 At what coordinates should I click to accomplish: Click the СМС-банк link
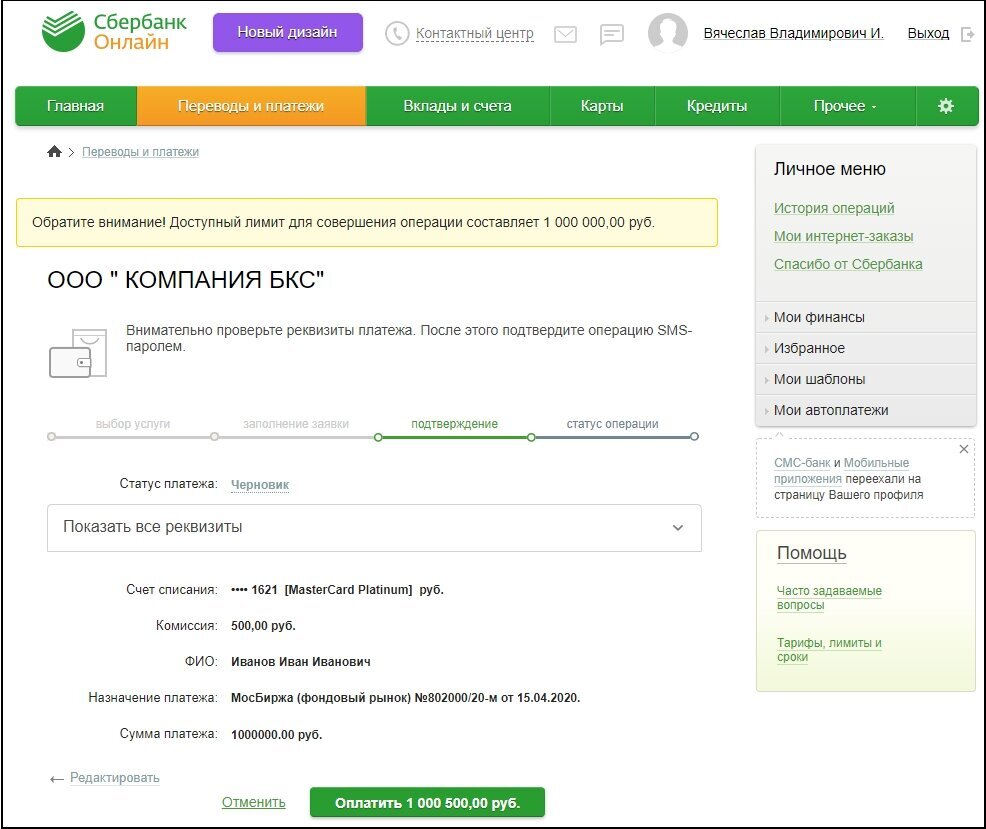802,463
